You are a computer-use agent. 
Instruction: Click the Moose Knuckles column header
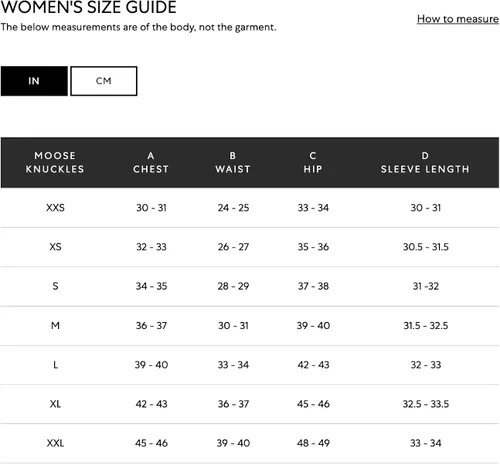tap(55, 162)
